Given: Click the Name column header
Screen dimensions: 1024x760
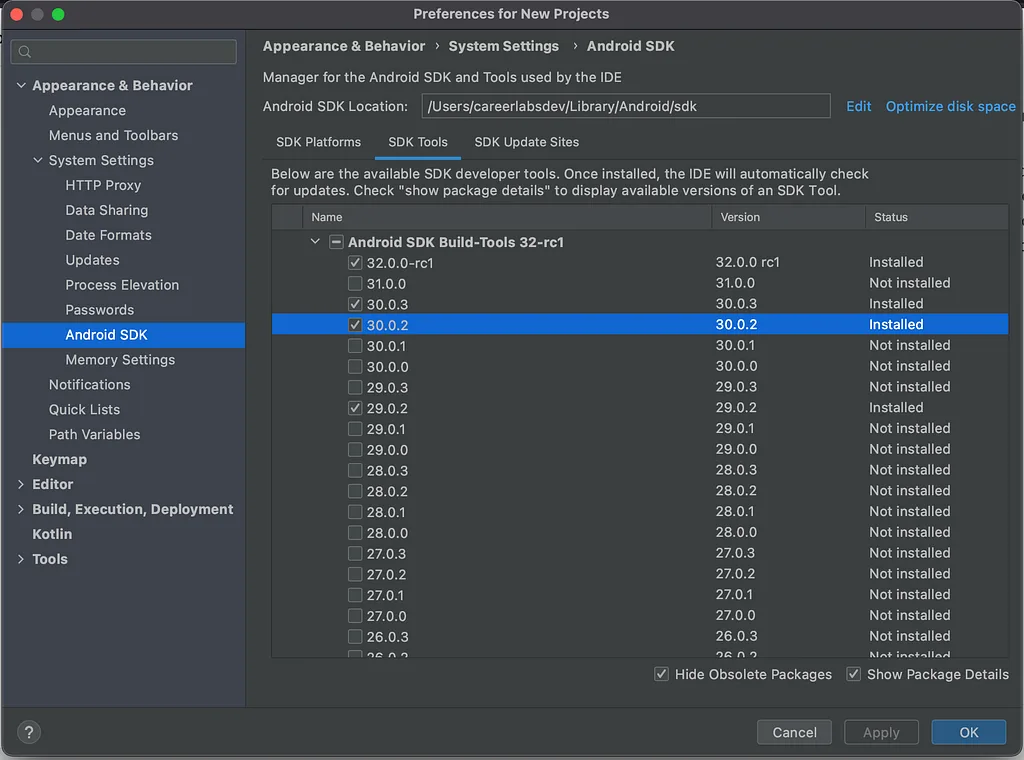Looking at the screenshot, I should click(x=507, y=217).
